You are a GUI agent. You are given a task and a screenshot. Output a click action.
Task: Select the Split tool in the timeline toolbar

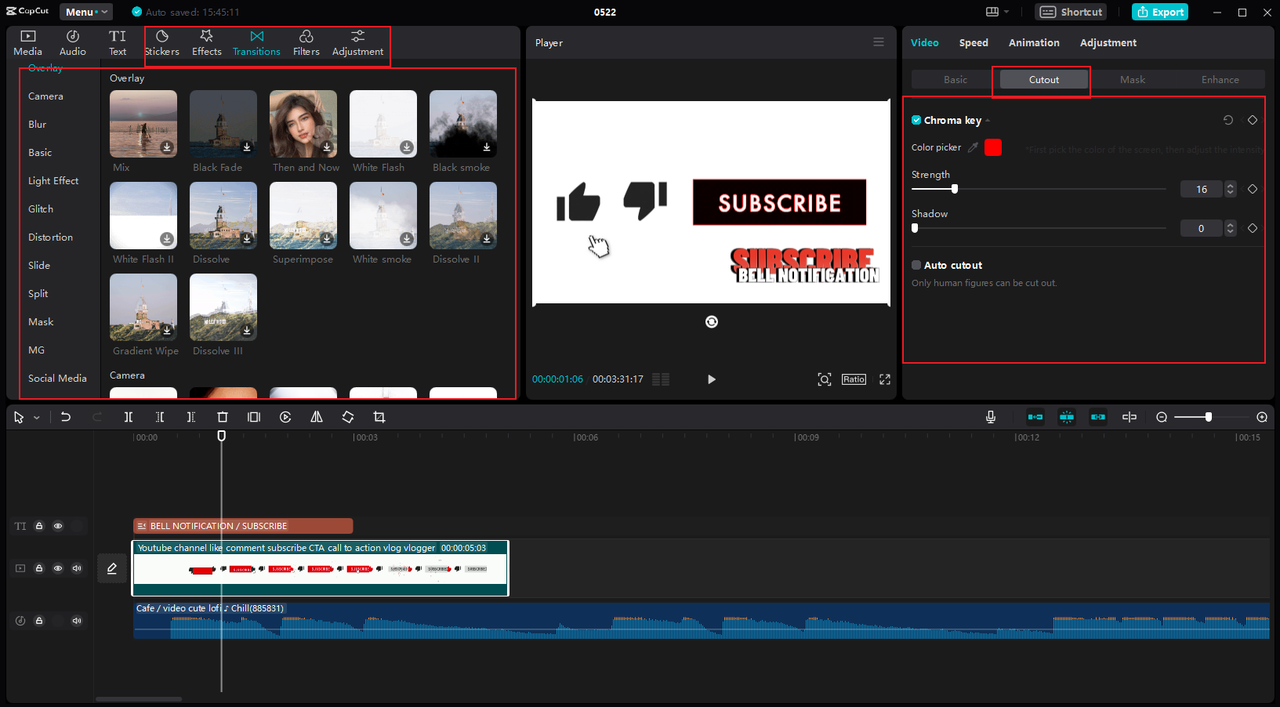[x=128, y=417]
